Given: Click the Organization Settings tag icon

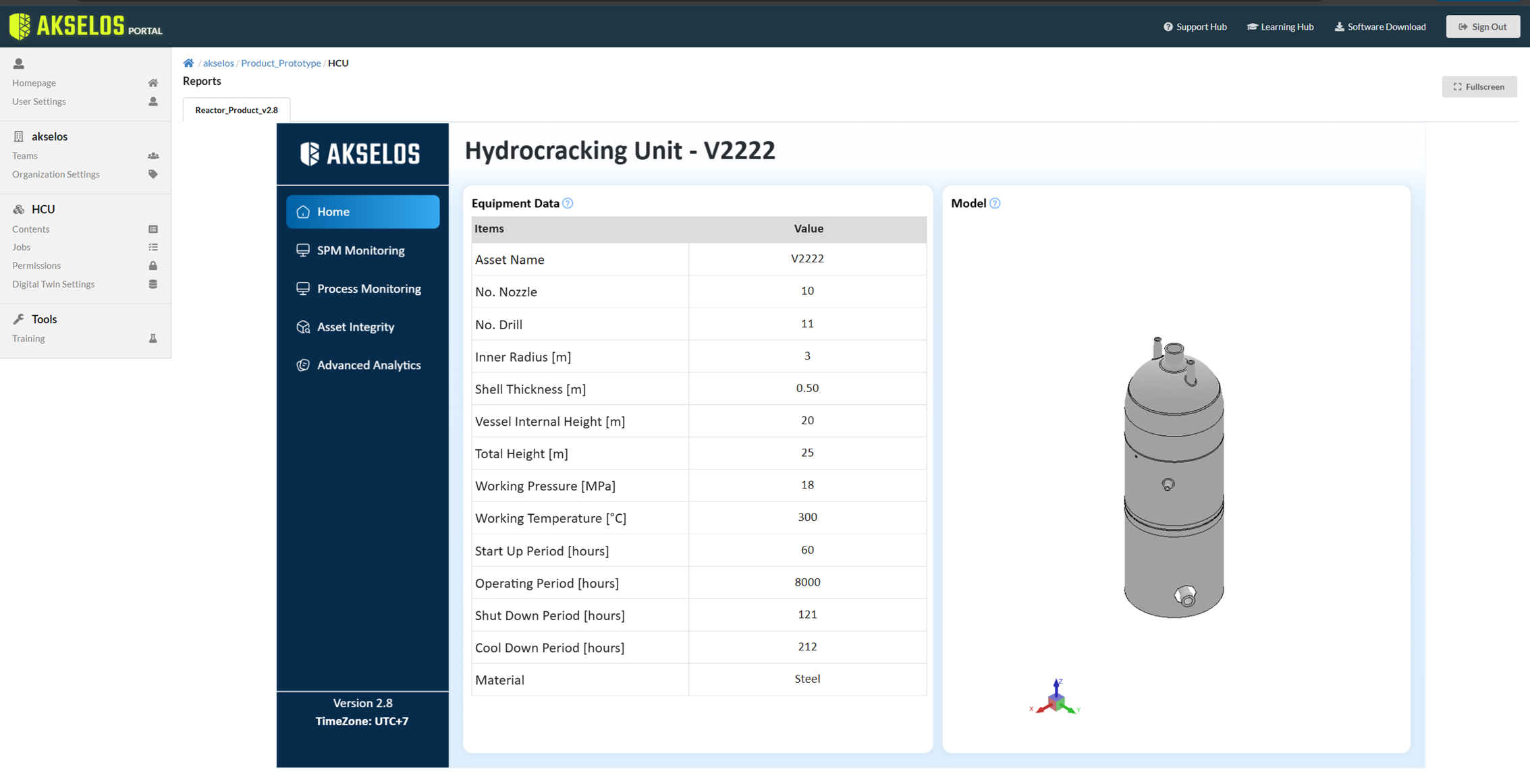Looking at the screenshot, I should tap(153, 174).
